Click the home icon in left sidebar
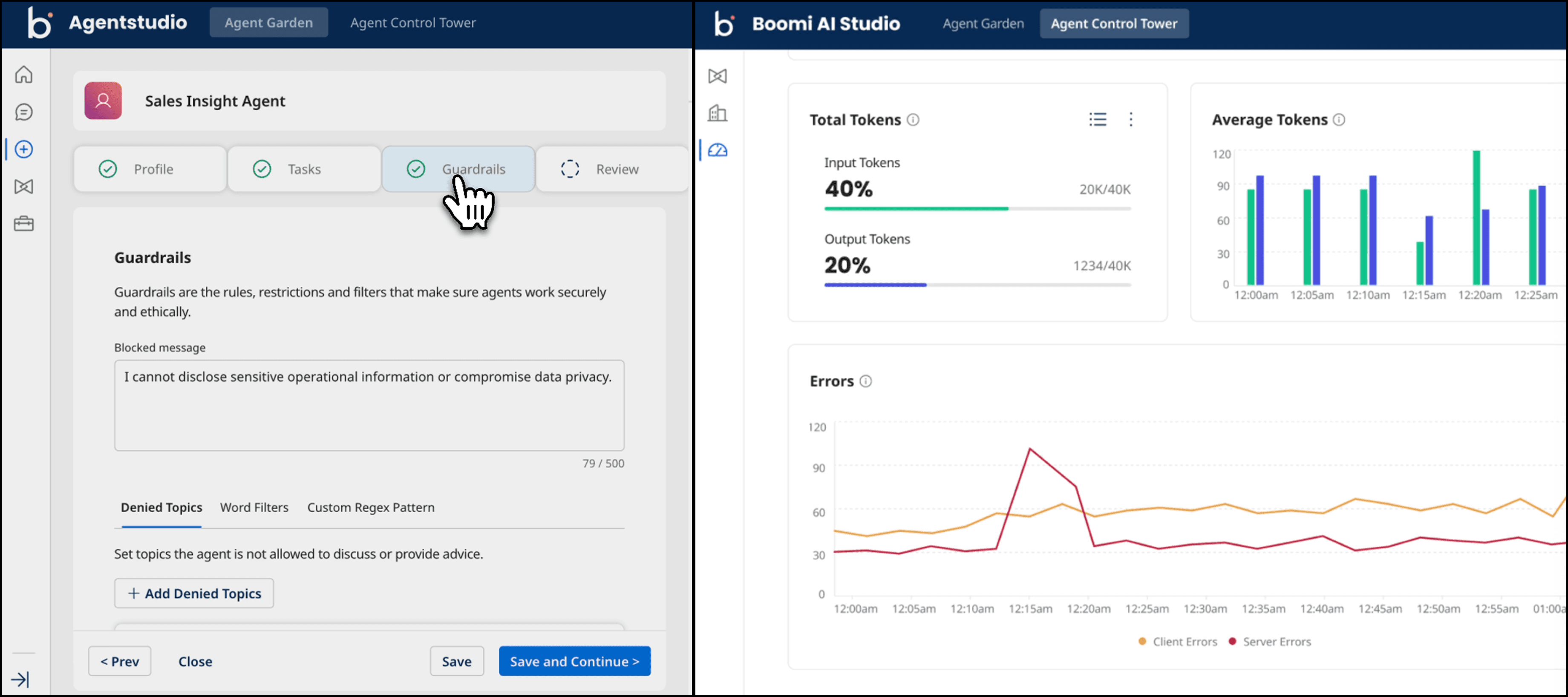The image size is (1568, 697). pyautogui.click(x=24, y=75)
